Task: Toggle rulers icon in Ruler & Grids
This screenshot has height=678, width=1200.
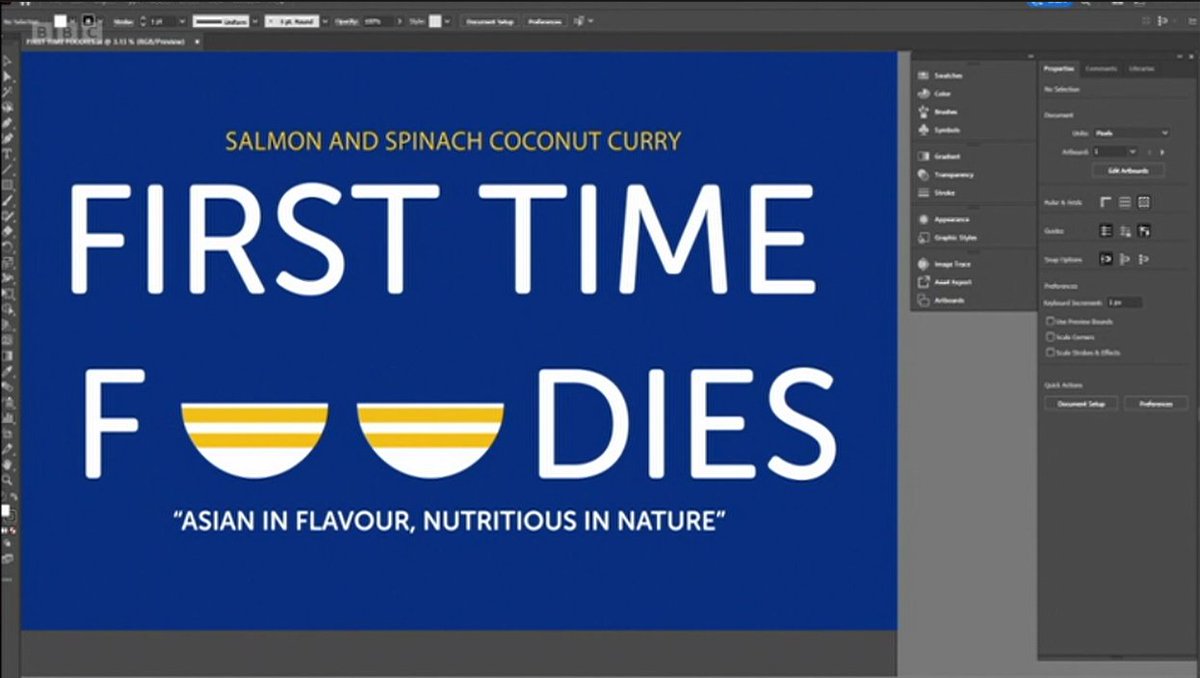Action: (1106, 202)
